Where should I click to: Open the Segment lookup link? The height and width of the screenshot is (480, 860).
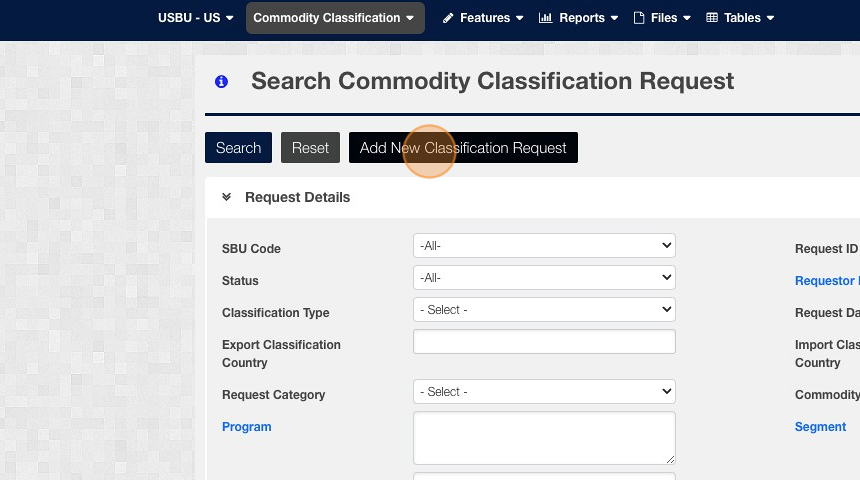point(820,427)
